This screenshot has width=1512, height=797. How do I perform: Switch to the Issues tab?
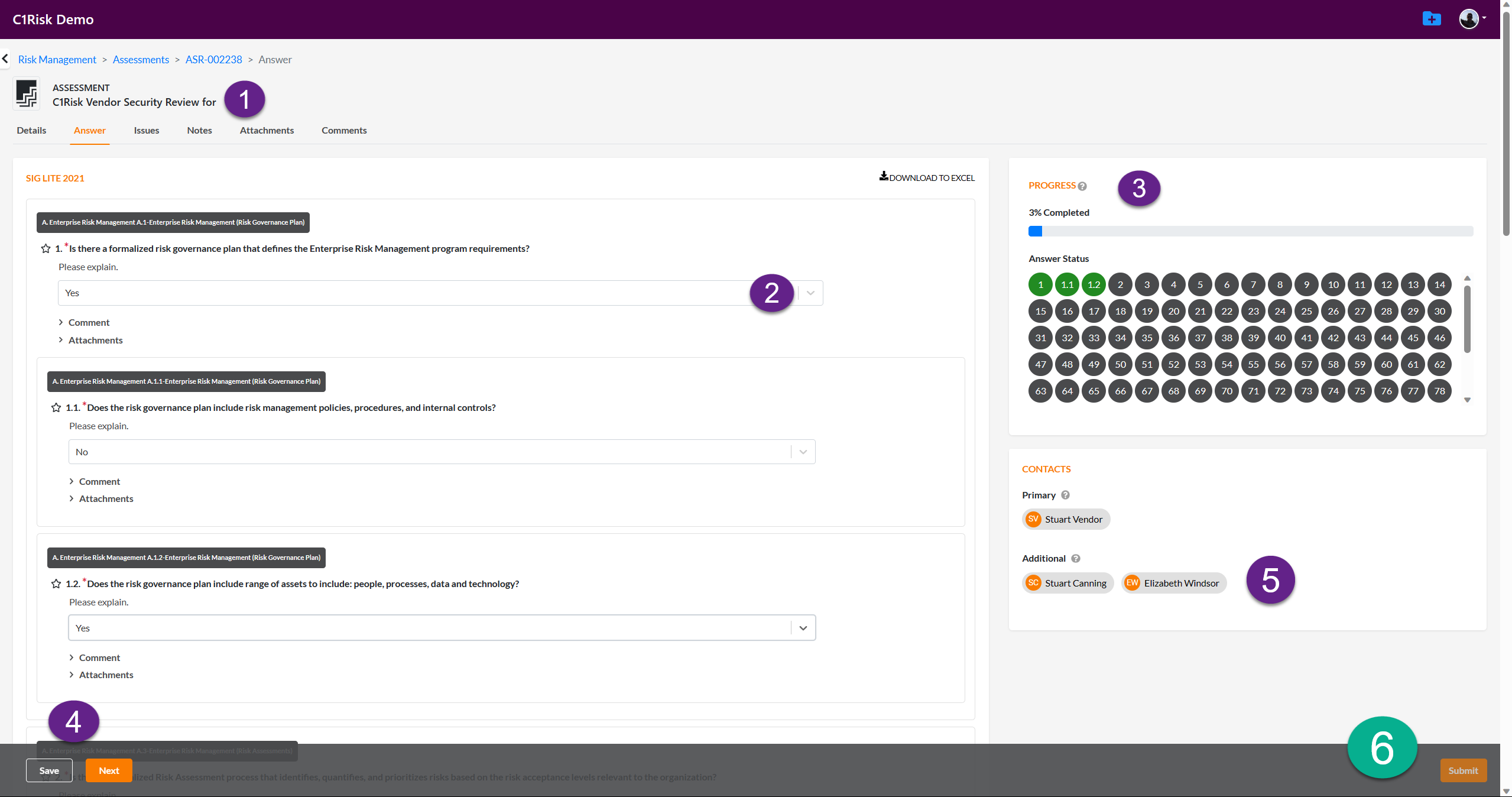[146, 130]
